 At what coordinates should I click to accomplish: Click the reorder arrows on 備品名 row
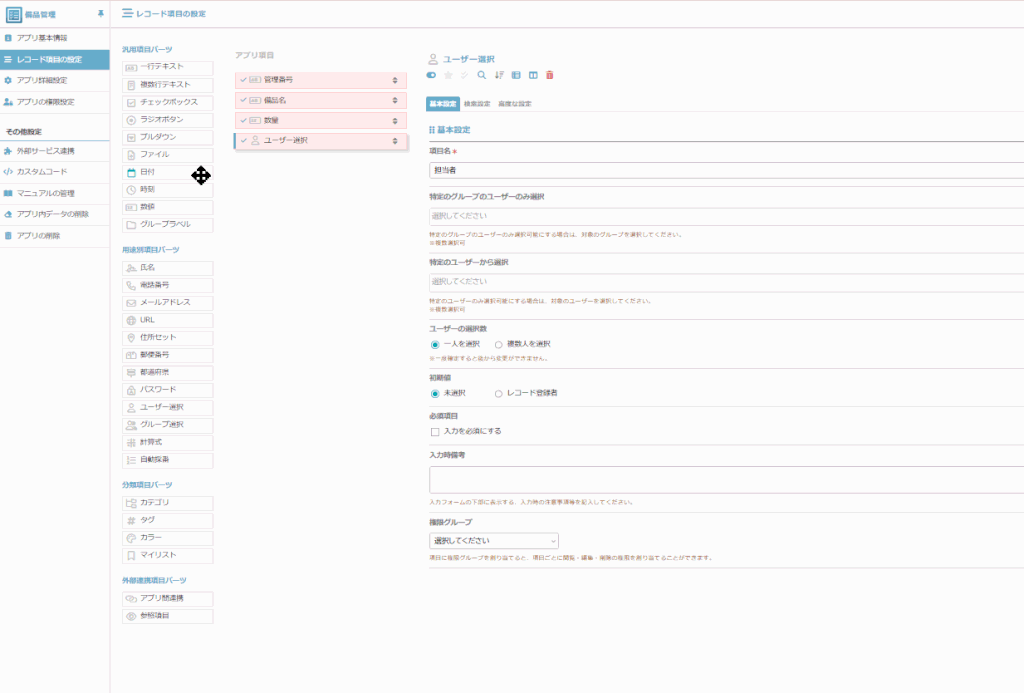[395, 100]
